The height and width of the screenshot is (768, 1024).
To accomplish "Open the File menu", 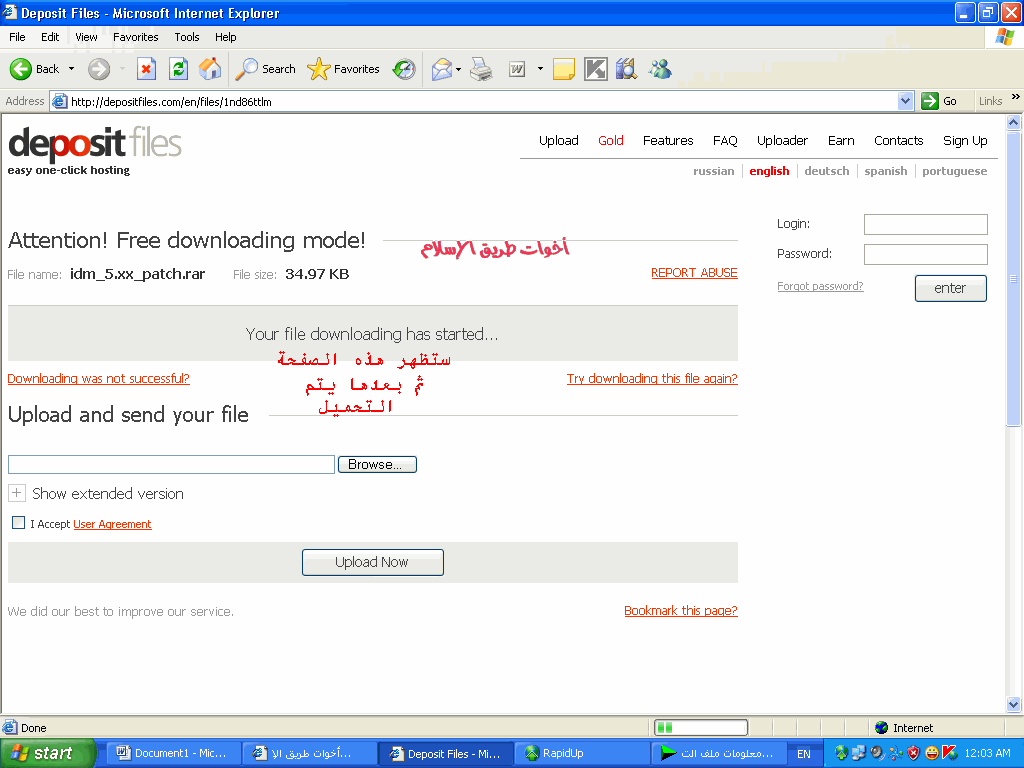I will (17, 37).
